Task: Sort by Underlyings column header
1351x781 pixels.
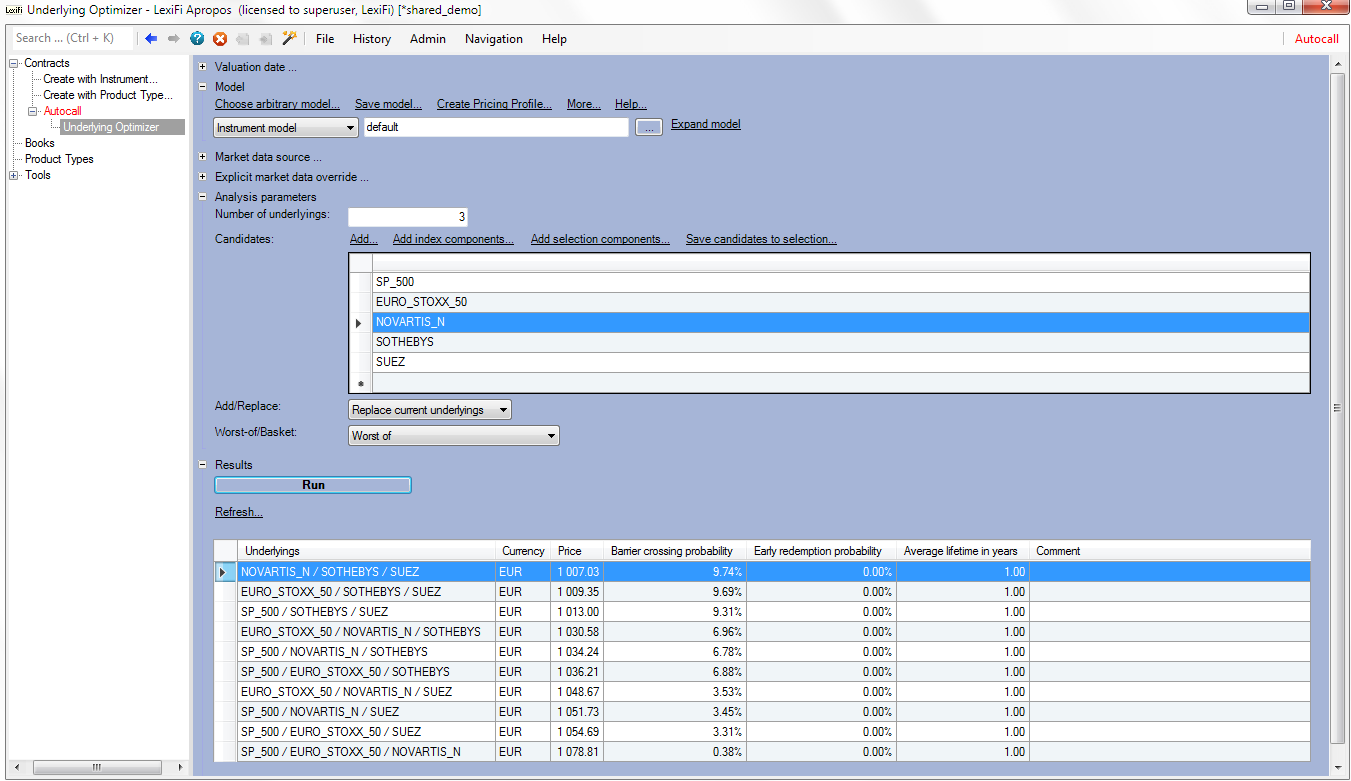Action: click(366, 551)
